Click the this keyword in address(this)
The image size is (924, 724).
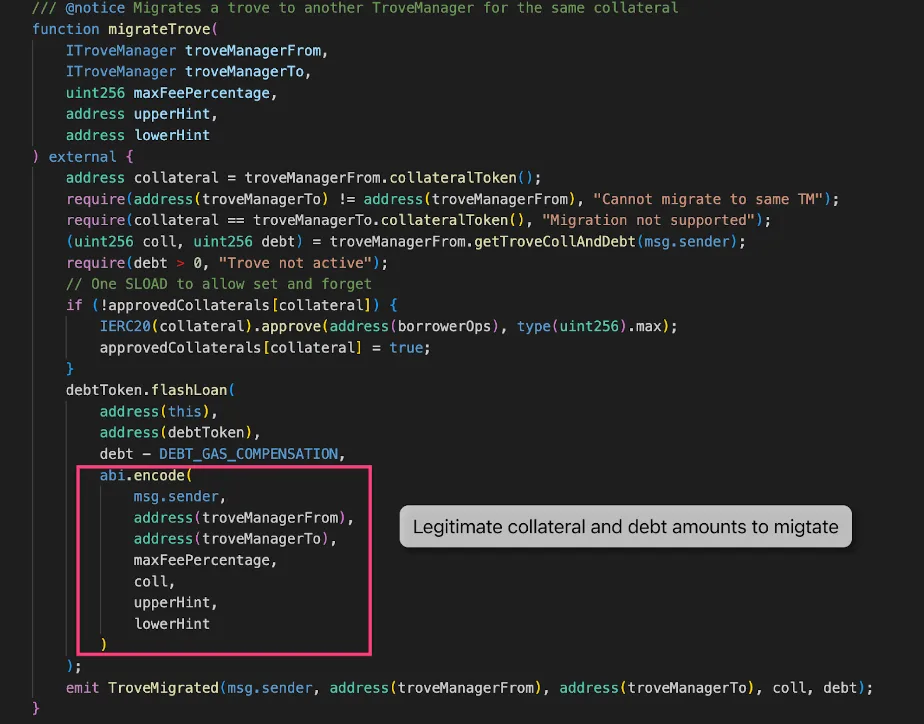coord(184,411)
